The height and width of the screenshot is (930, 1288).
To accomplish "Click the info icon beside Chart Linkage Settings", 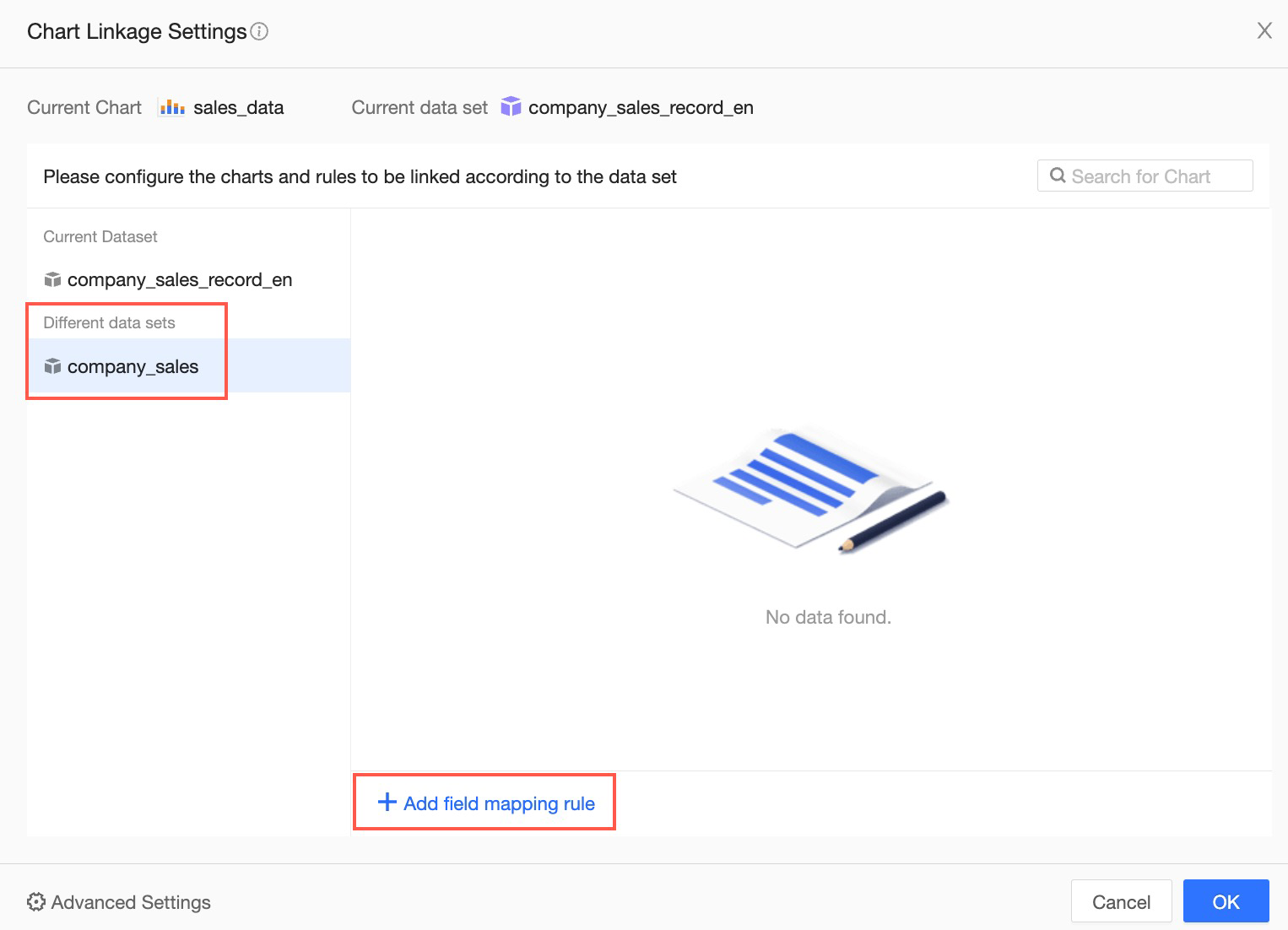I will click(260, 32).
